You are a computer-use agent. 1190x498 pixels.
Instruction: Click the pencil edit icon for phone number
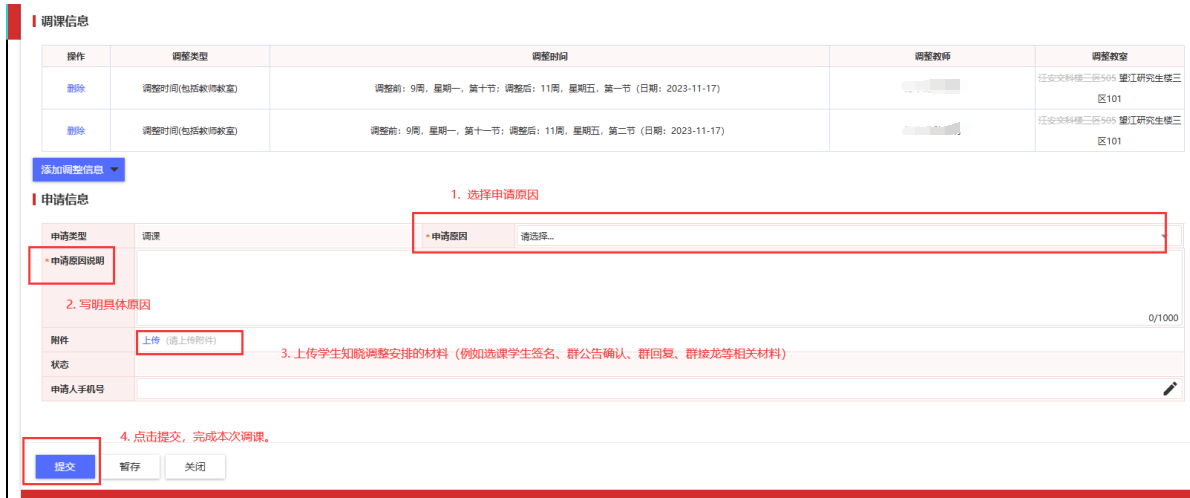point(1170,389)
